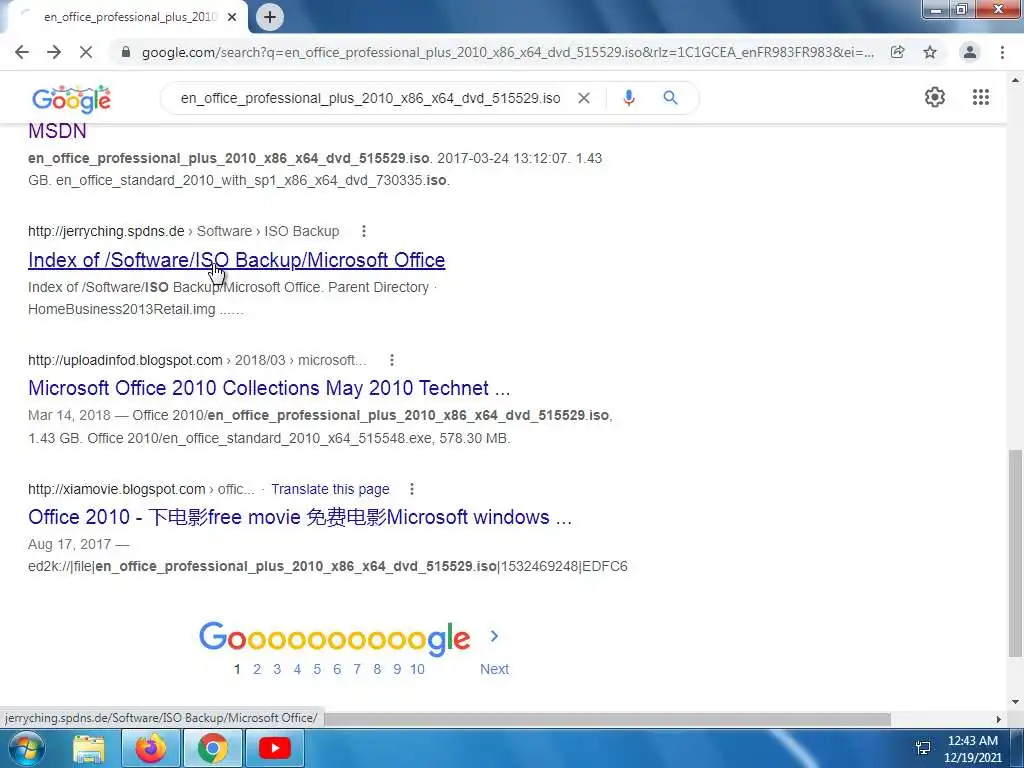Click the vertical scrollbar thumb
This screenshot has height=768, width=1024.
click(x=1015, y=552)
